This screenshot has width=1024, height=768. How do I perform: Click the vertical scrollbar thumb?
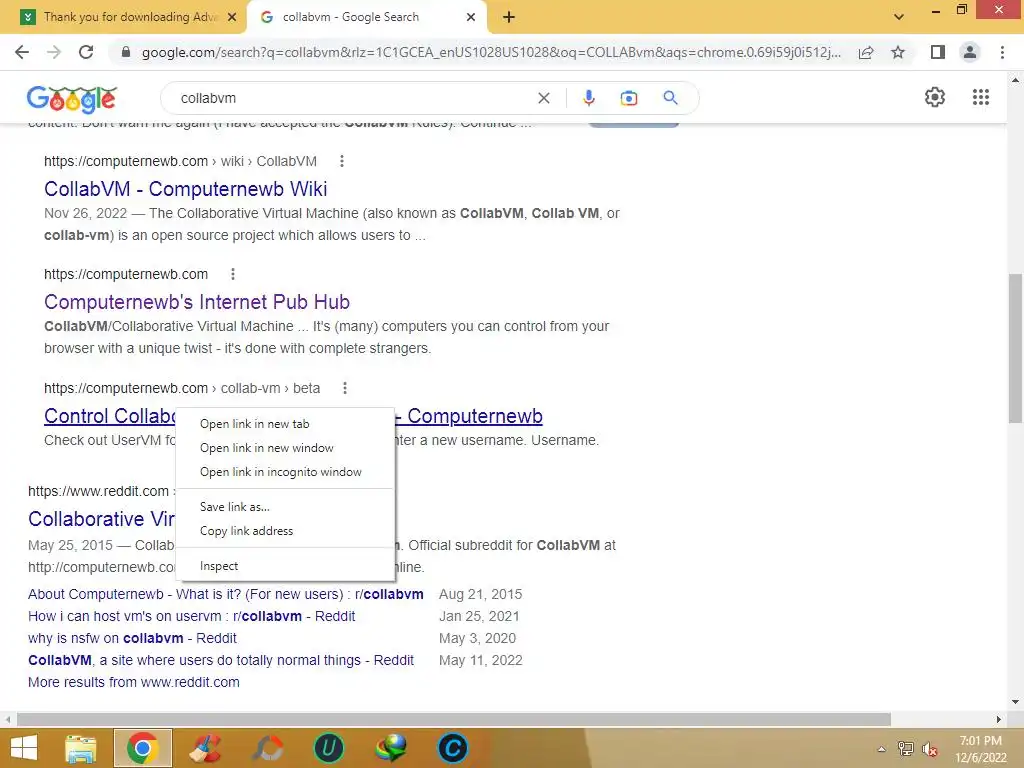(1015, 348)
